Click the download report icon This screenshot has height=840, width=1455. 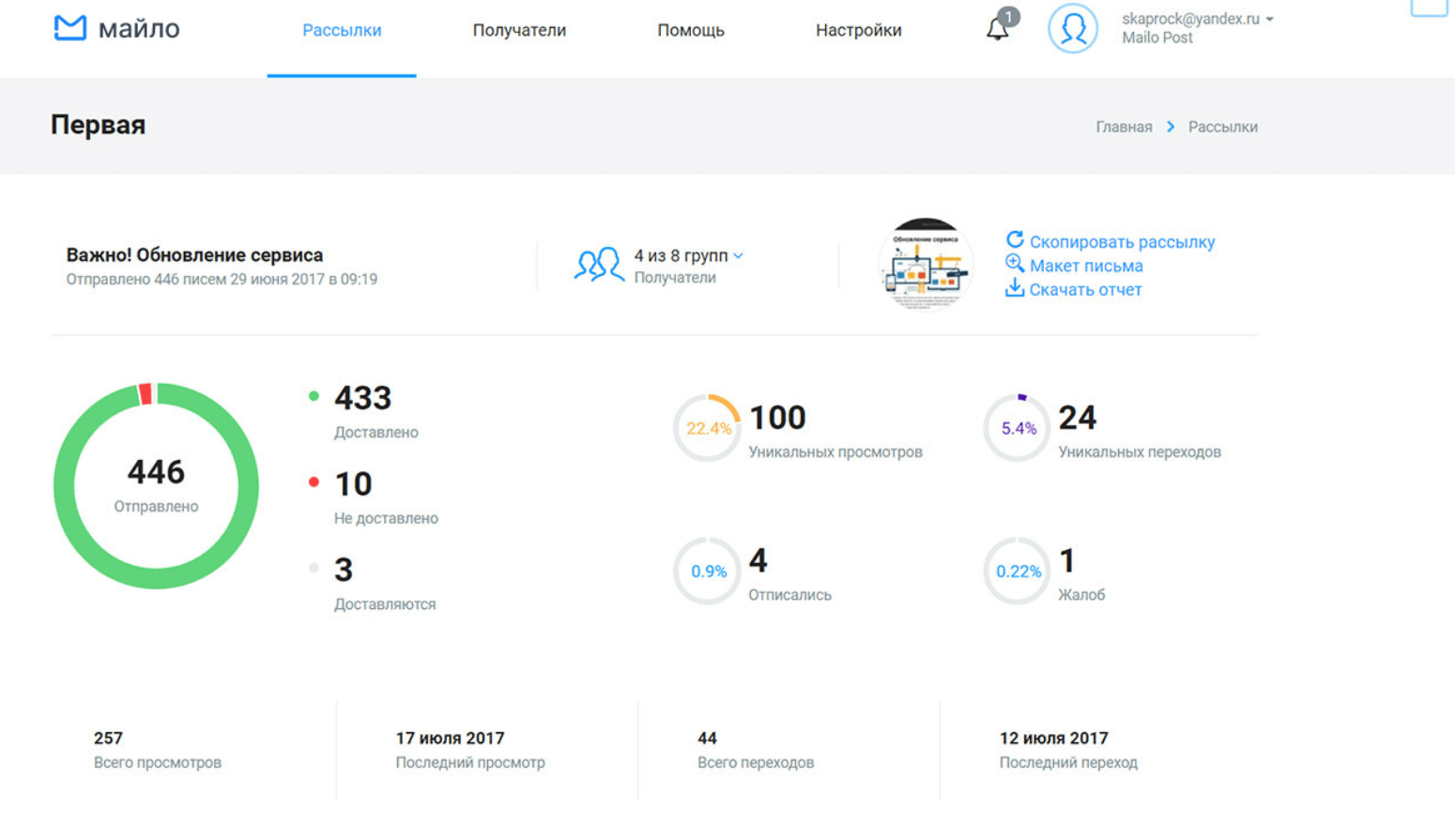(1015, 288)
